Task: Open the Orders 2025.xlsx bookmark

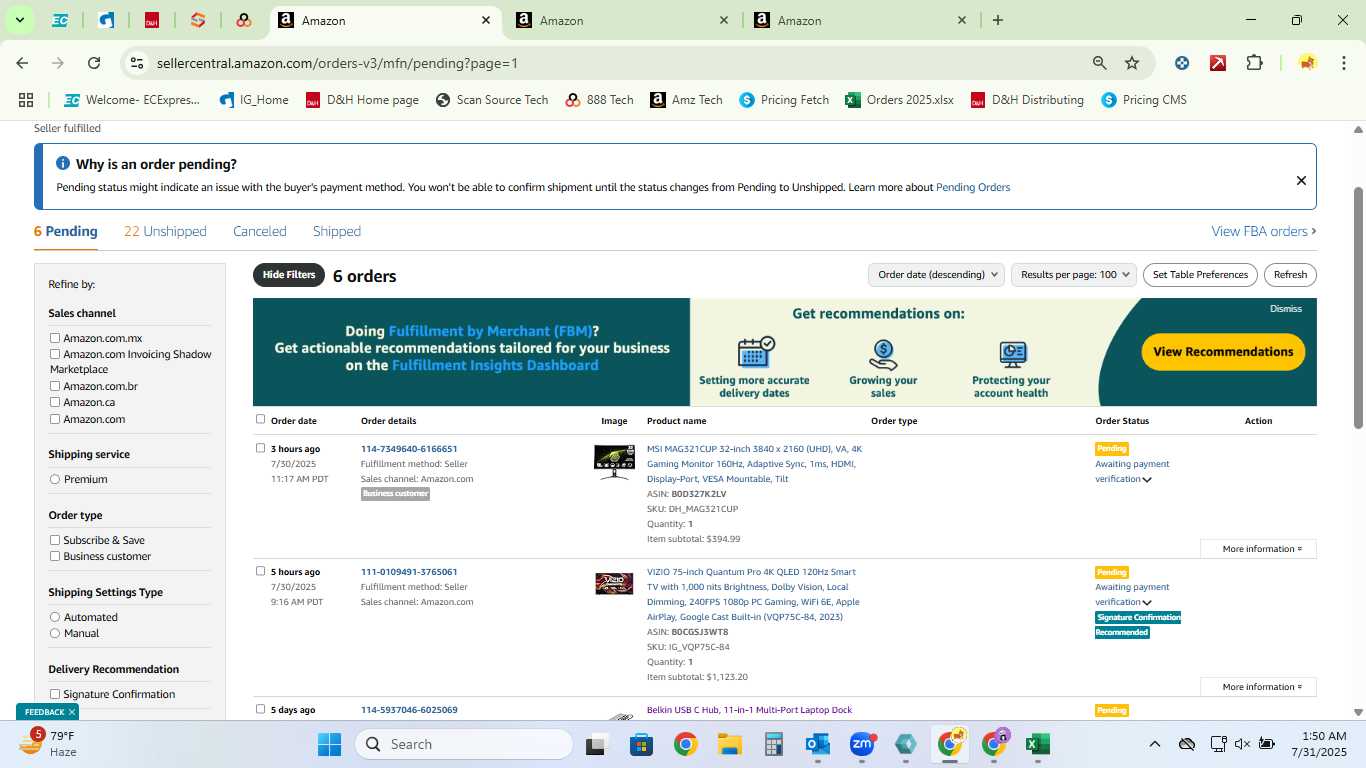Action: pyautogui.click(x=899, y=100)
